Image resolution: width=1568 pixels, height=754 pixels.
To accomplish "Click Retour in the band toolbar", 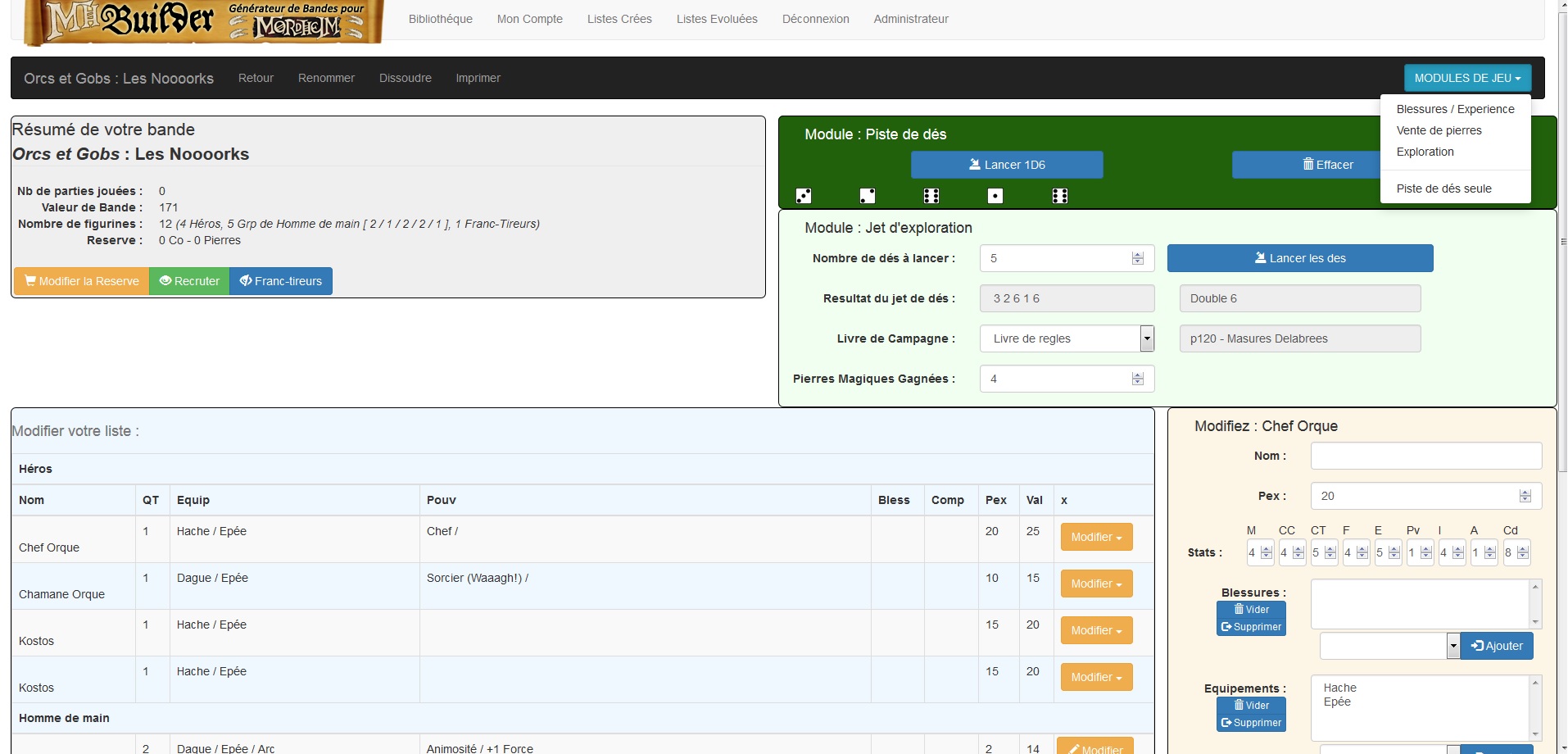I will 256,78.
